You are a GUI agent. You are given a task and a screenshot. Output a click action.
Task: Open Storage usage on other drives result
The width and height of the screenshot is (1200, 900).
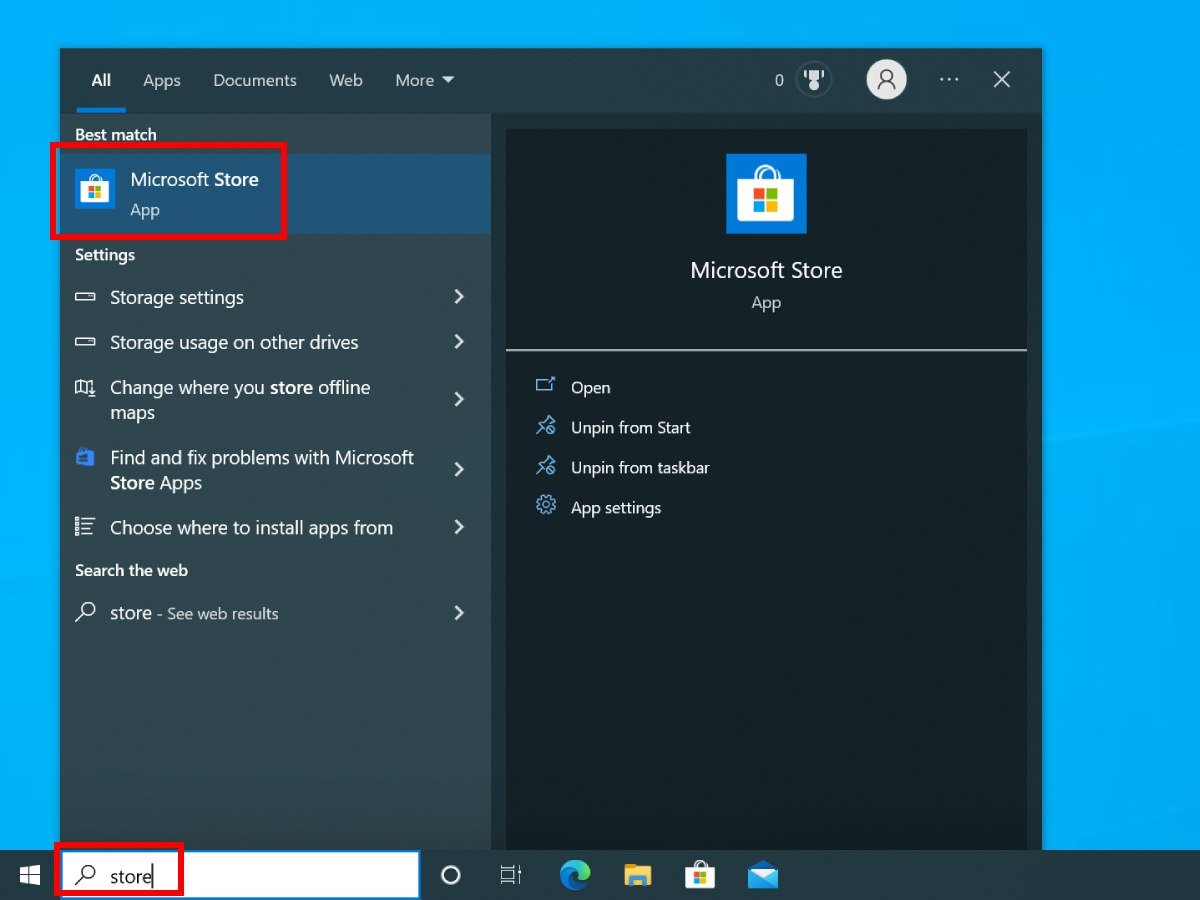(275, 342)
